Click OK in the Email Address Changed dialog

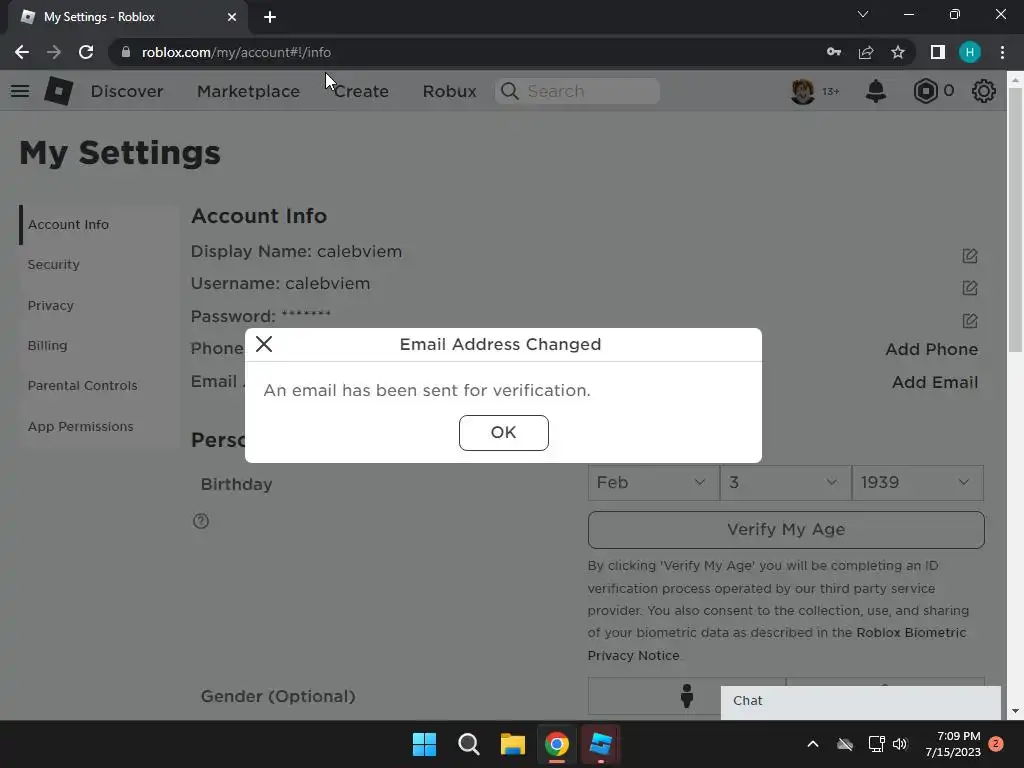(504, 432)
